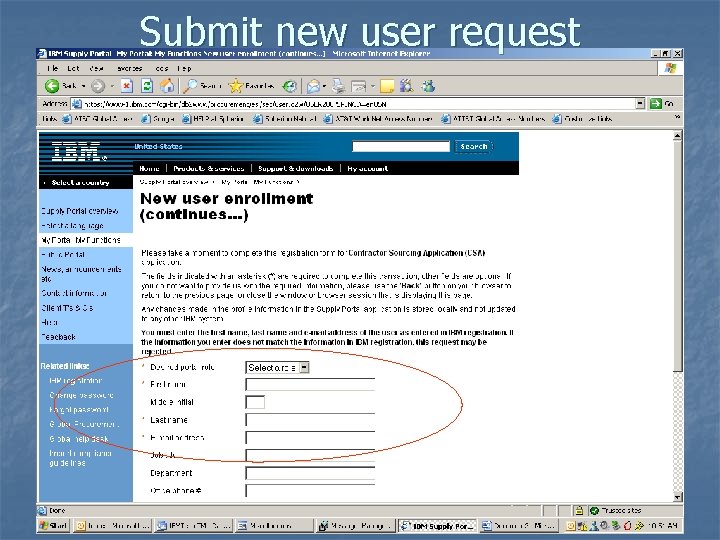Click the IBM logo in page header

79,151
